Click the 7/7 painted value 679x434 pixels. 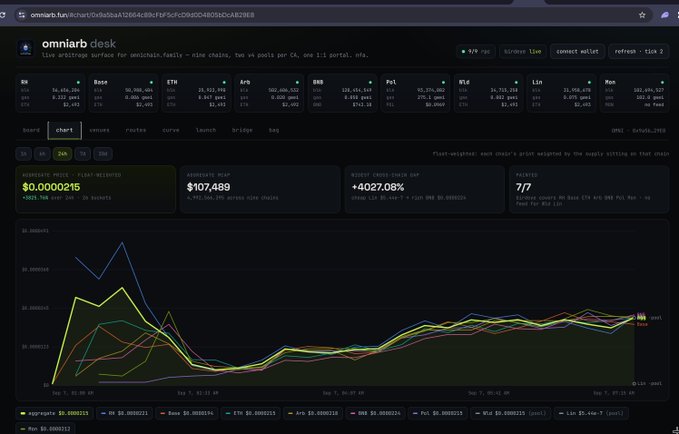(523, 187)
